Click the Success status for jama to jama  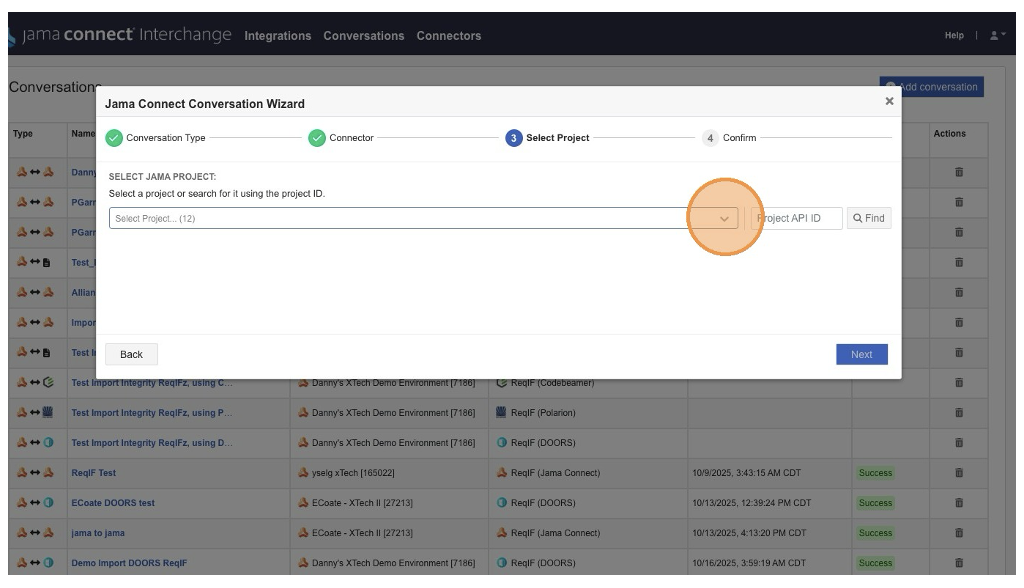(875, 533)
